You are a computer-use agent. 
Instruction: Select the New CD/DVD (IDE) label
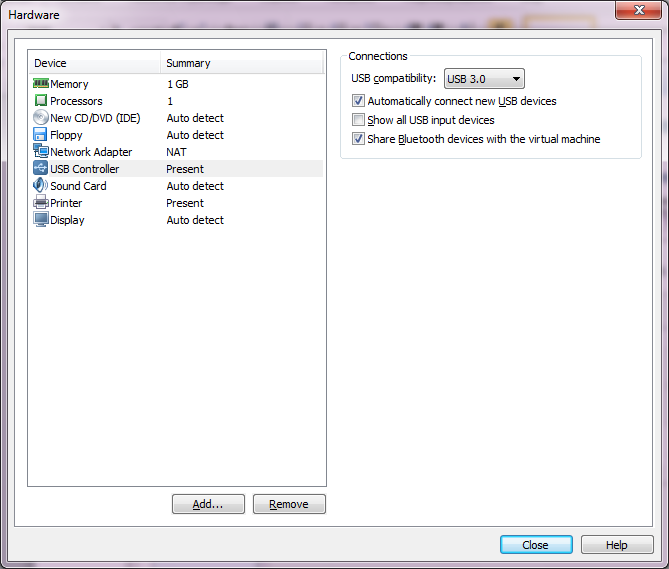[x=95, y=118]
